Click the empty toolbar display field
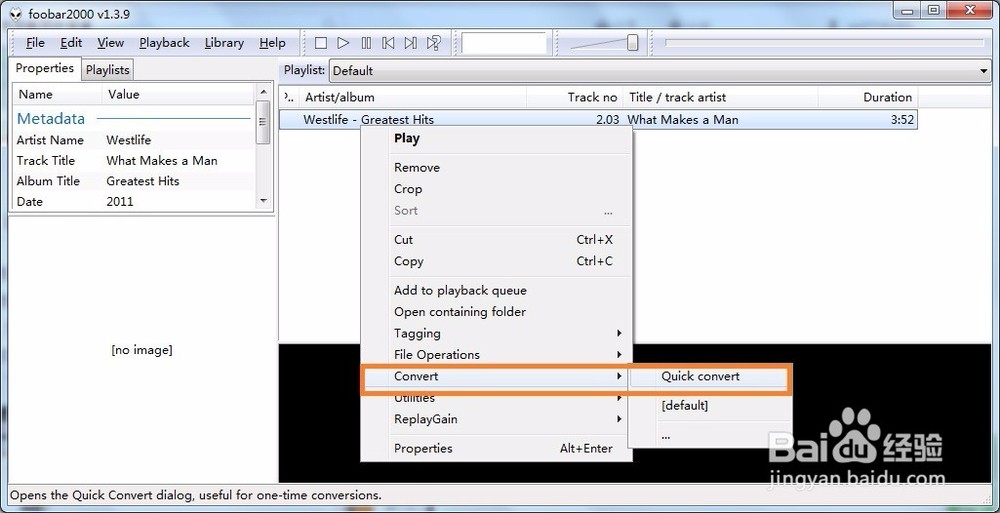The image size is (1000, 513). [x=504, y=43]
